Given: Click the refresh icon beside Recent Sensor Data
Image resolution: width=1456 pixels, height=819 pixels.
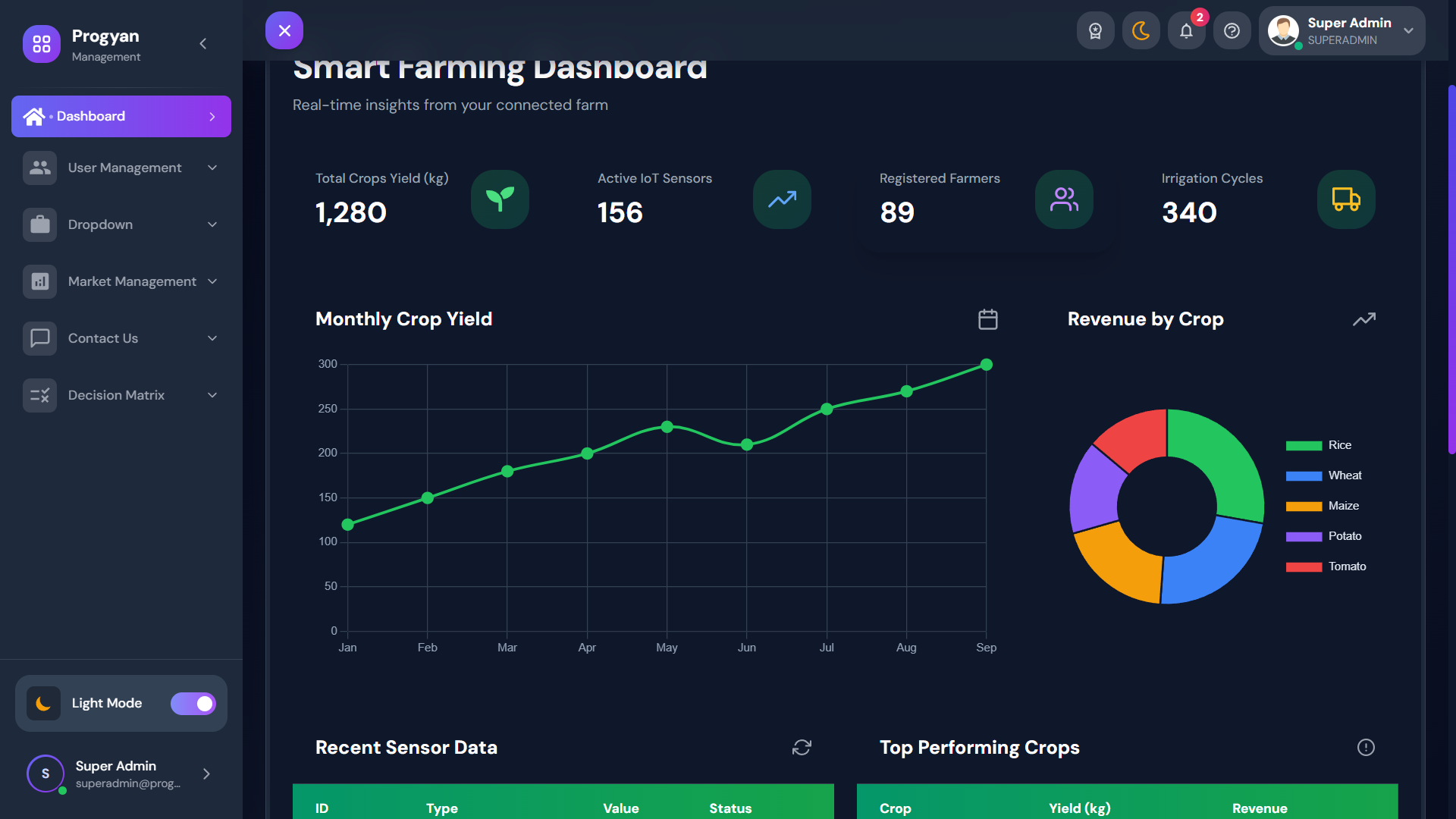Looking at the screenshot, I should (802, 748).
